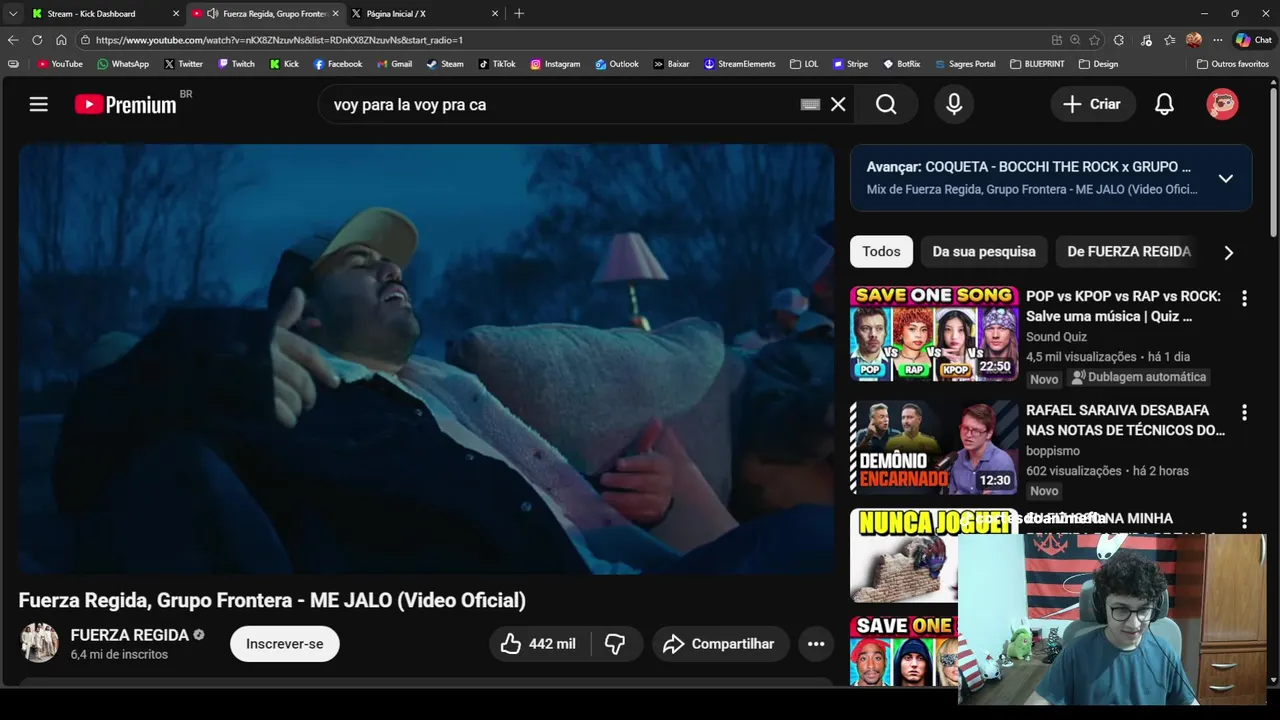Focus the URL address bar
1280x720 pixels.
coord(560,40)
